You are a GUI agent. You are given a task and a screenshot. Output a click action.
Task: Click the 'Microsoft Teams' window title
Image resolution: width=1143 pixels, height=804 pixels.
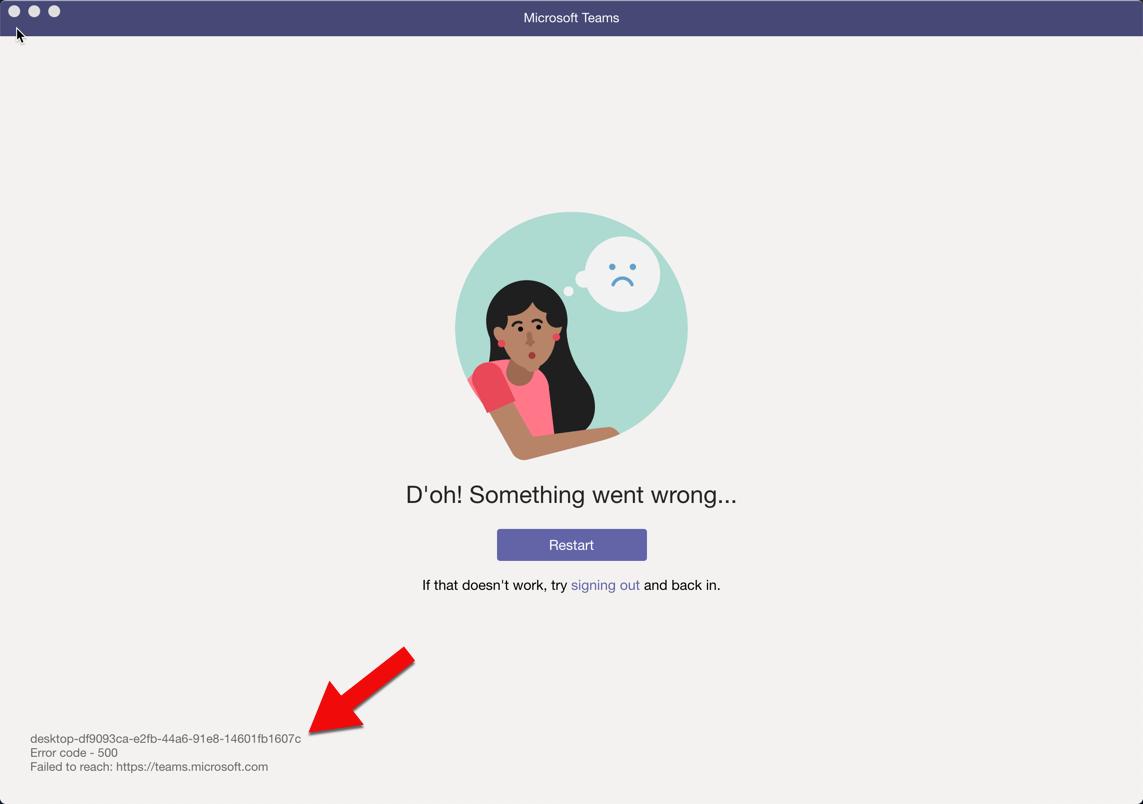click(x=572, y=17)
